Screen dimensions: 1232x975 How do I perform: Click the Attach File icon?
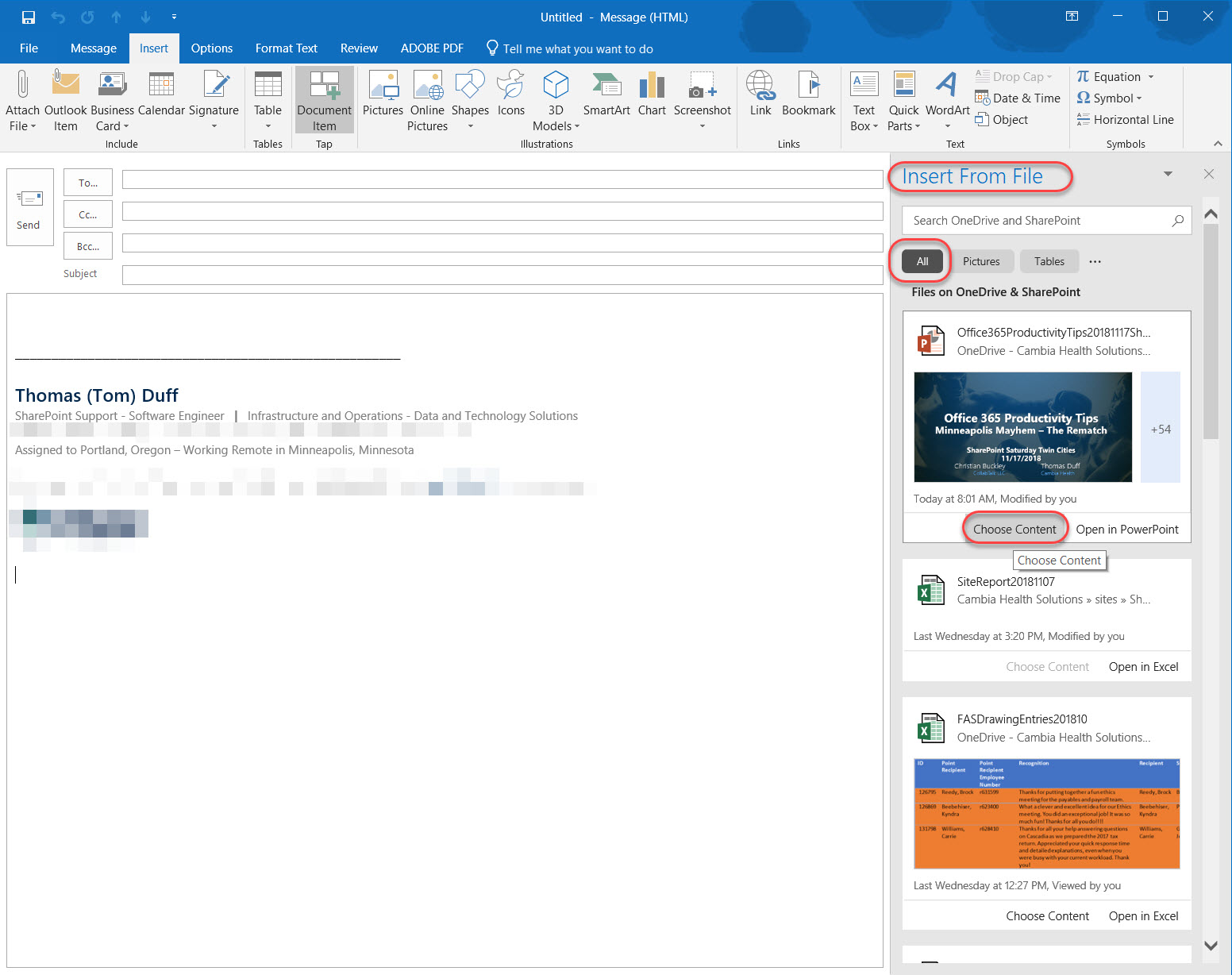[x=22, y=86]
